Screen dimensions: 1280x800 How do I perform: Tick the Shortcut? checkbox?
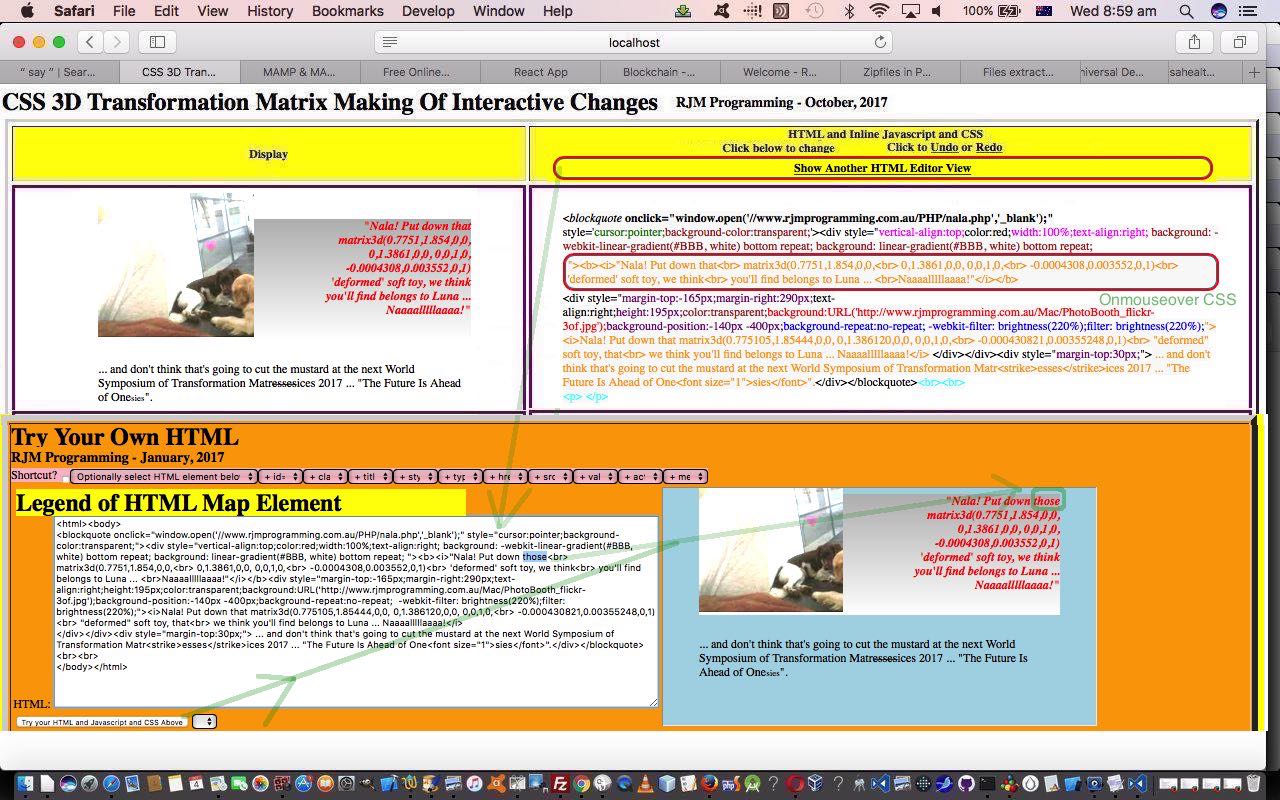tap(66, 478)
